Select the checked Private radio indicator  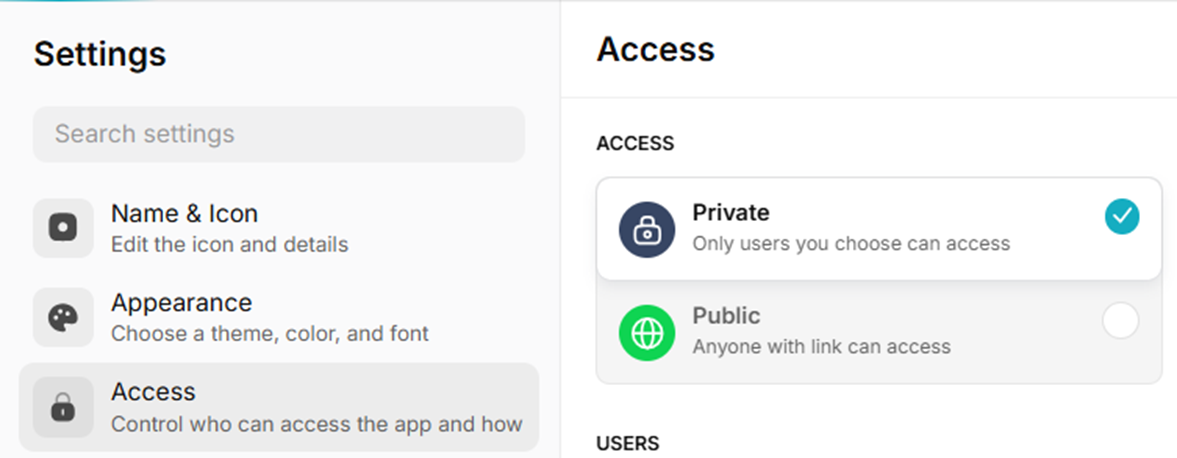[x=1122, y=217]
